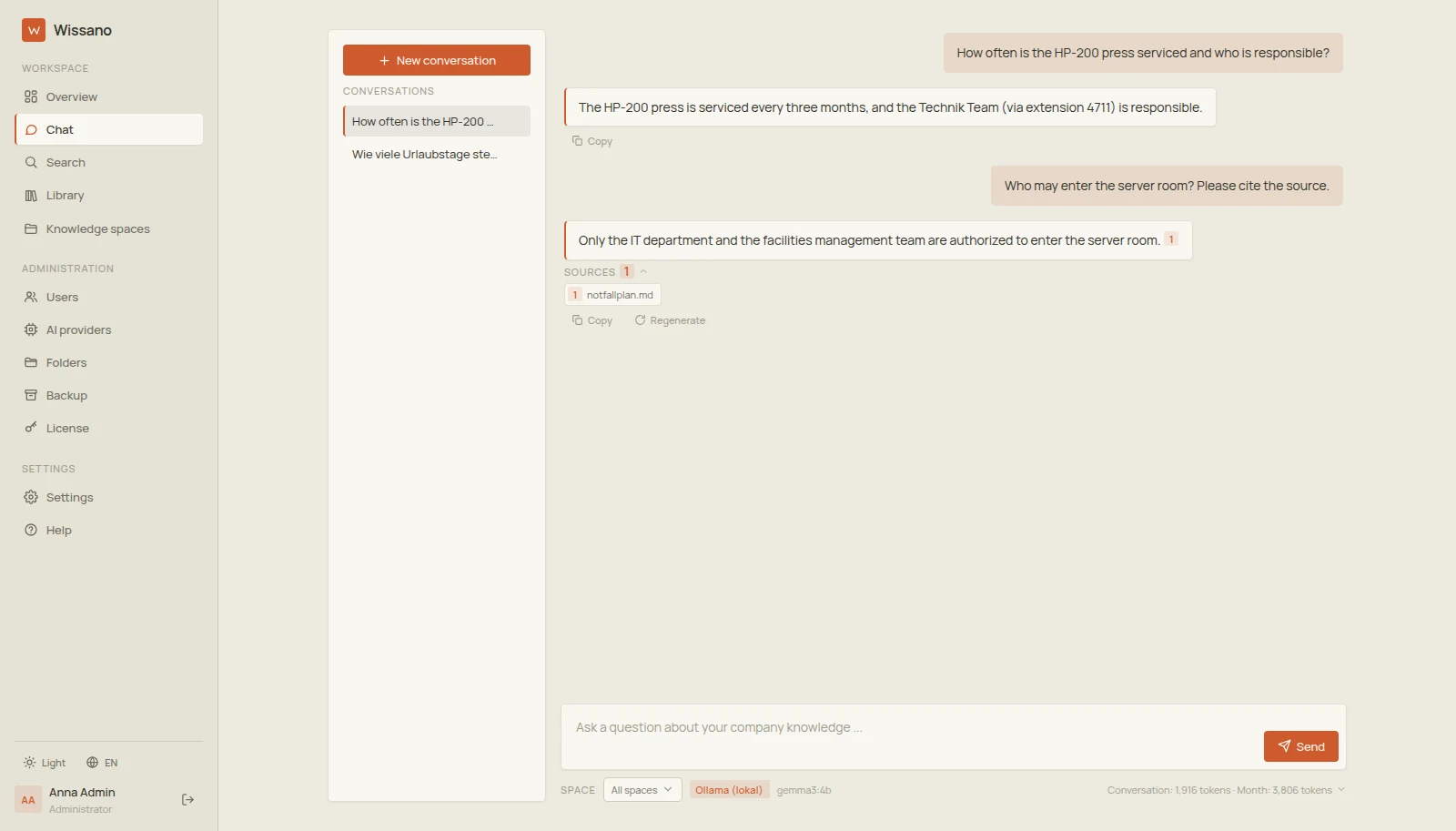Viewport: 1456px width, 831px height.
Task: Click the sources count badge
Action: 627,271
